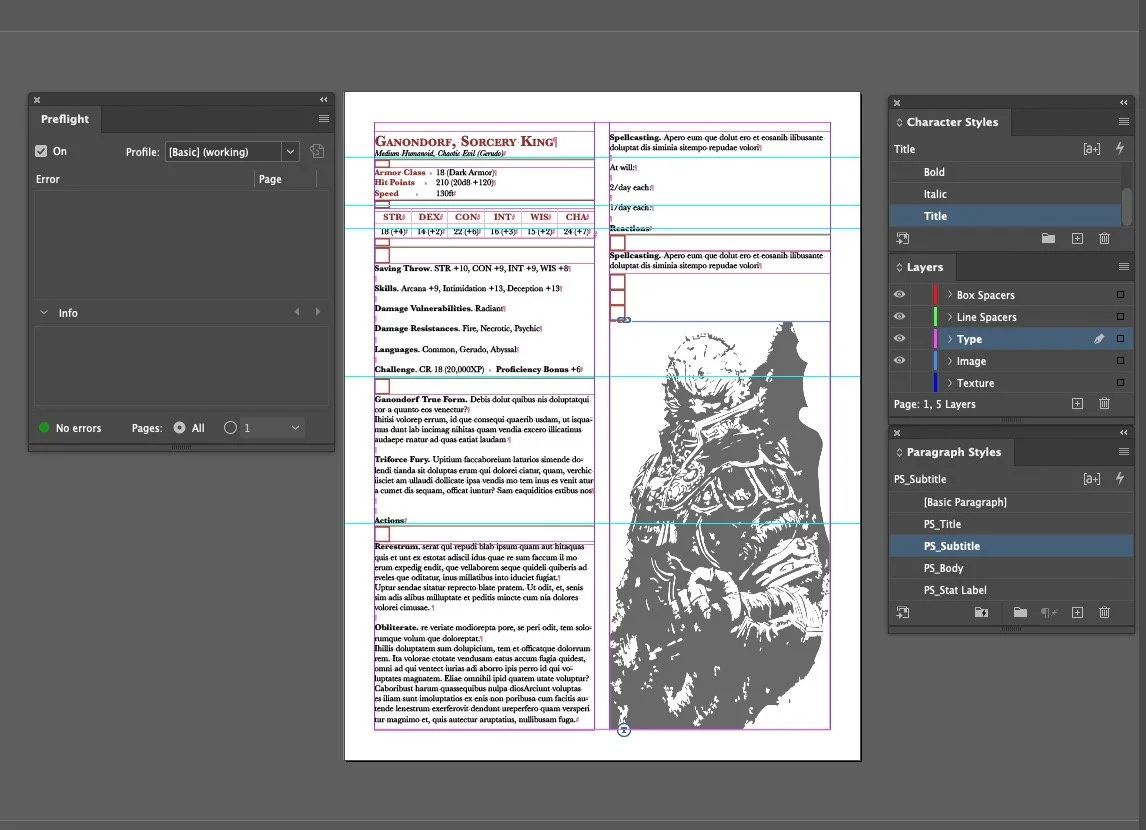Select the Character Styles tab
Screen dimensions: 1146x830
(x=951, y=122)
